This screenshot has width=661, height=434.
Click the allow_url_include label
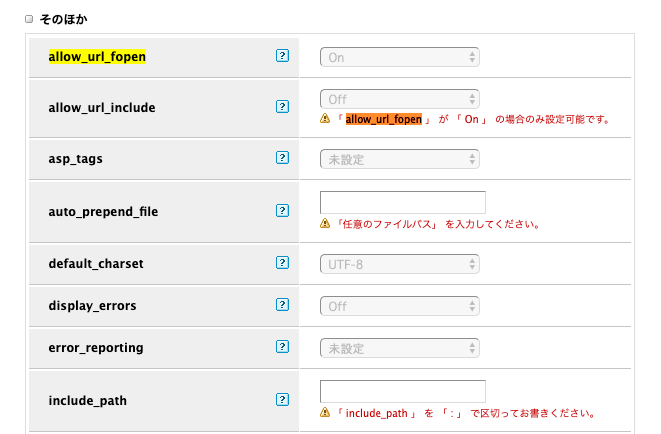click(102, 108)
